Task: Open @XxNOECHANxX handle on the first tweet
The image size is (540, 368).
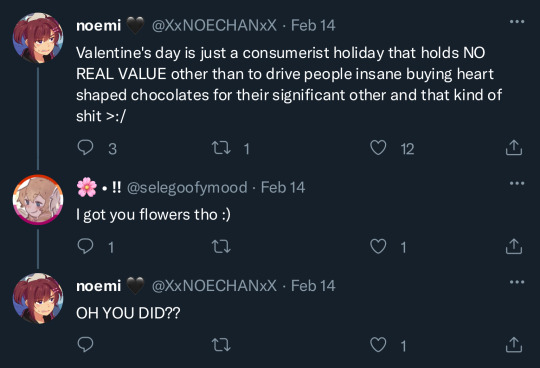Action: 214,25
